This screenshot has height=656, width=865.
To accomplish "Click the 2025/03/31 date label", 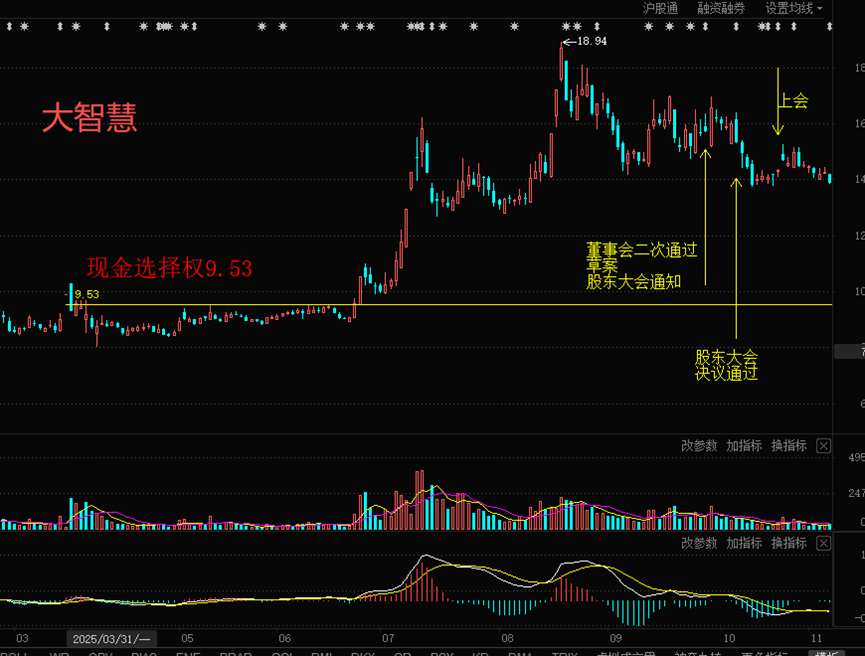I will pos(112,639).
